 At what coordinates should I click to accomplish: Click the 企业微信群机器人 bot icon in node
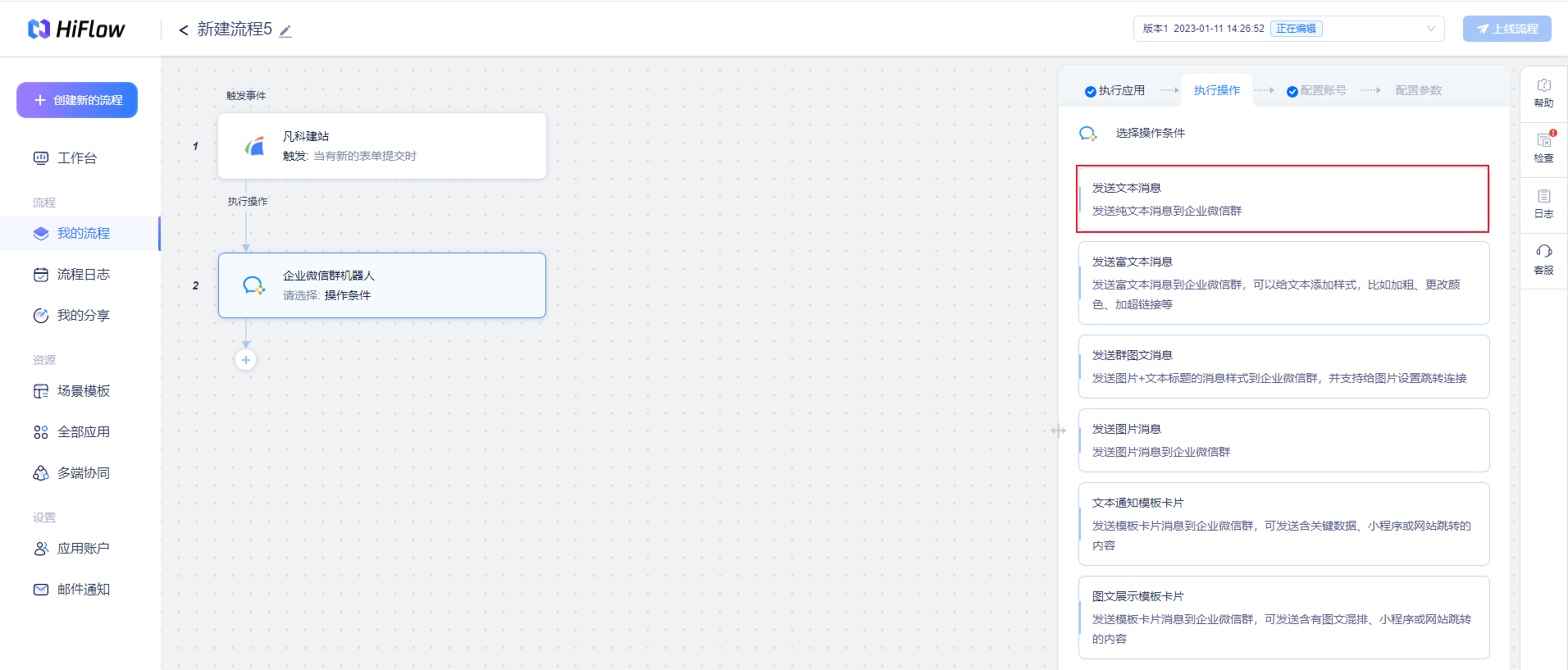pyautogui.click(x=254, y=285)
